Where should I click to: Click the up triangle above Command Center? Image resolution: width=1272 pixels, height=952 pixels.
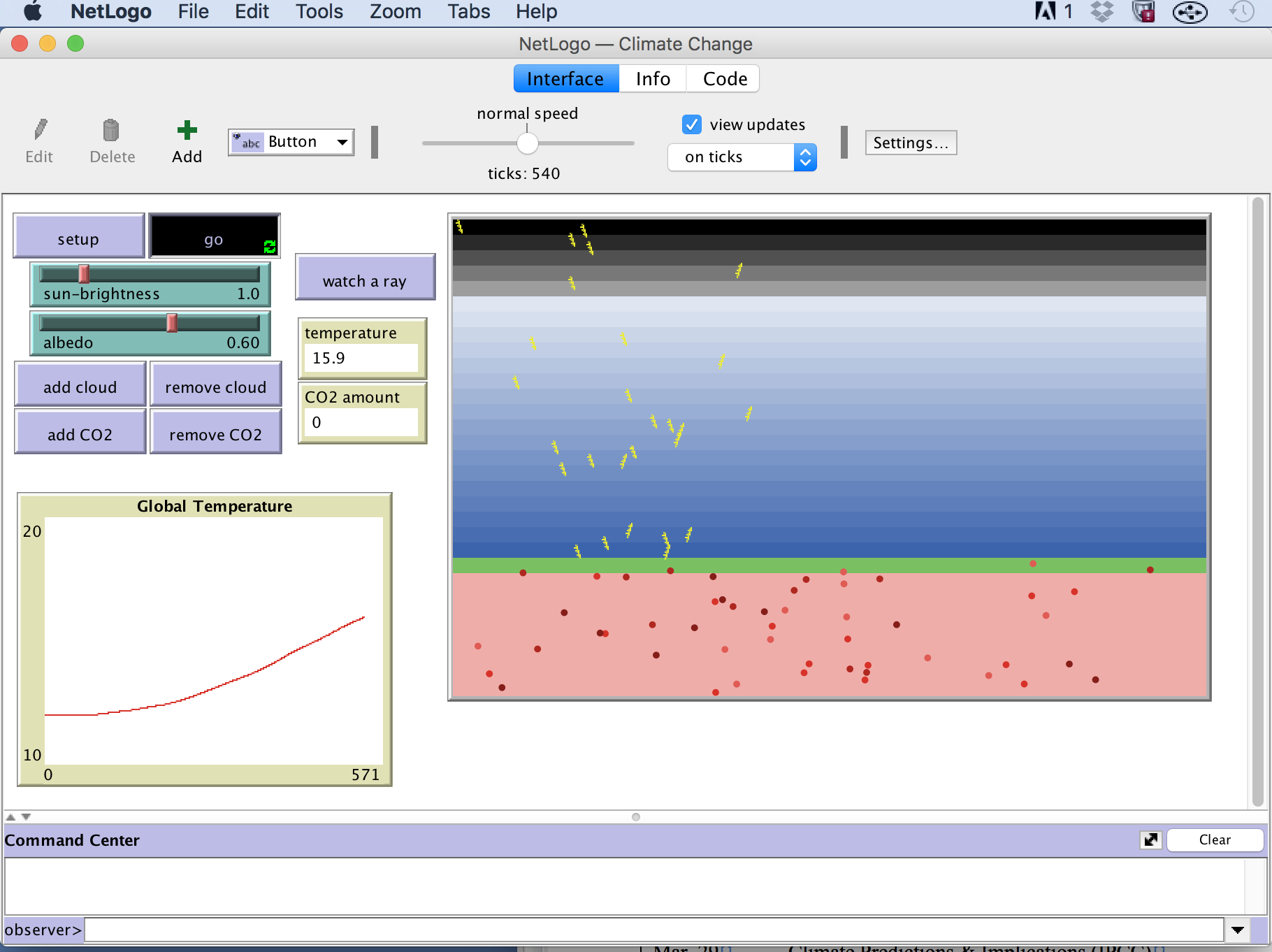point(10,816)
